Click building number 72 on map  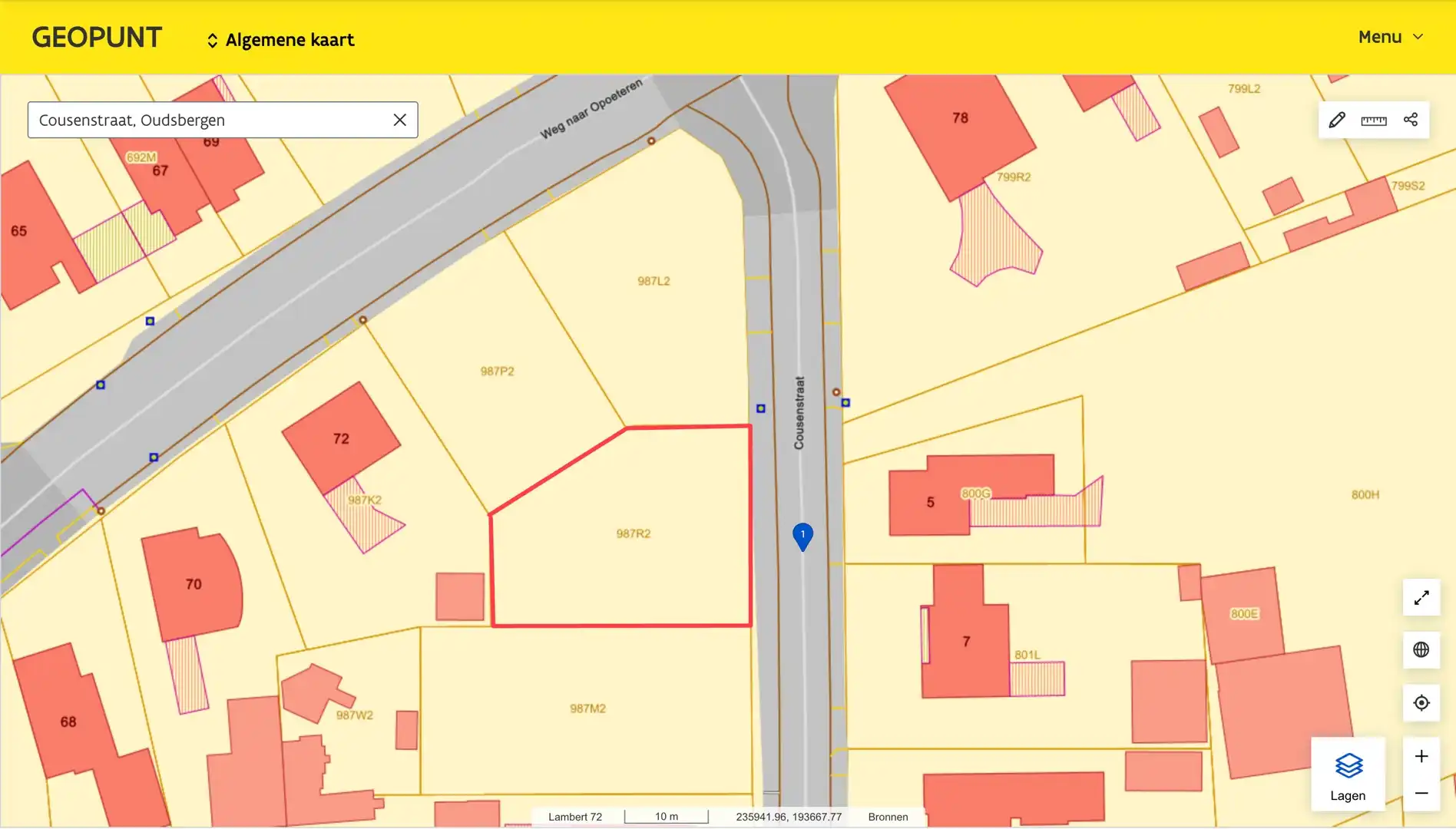coord(341,438)
